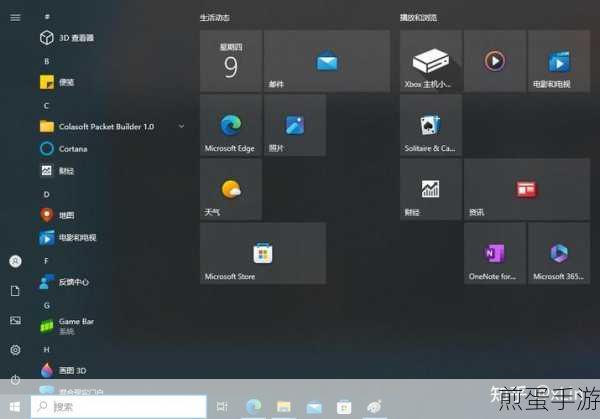Screen dimensions: 600x419
Task: Open the Microsoft 365 tile
Action: [559, 253]
